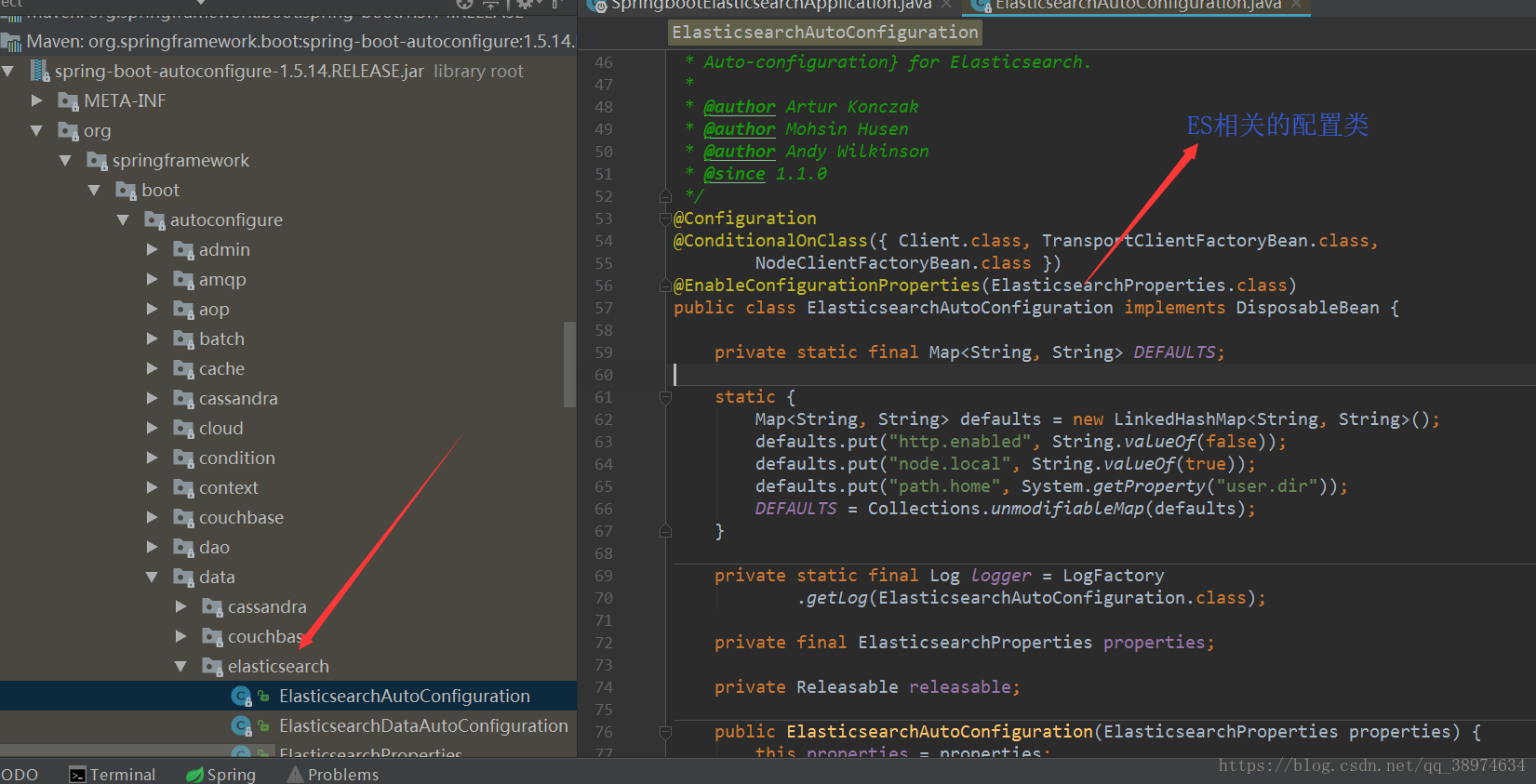Click the Problems warning icon
Image resolution: width=1536 pixels, height=784 pixels.
point(296,774)
